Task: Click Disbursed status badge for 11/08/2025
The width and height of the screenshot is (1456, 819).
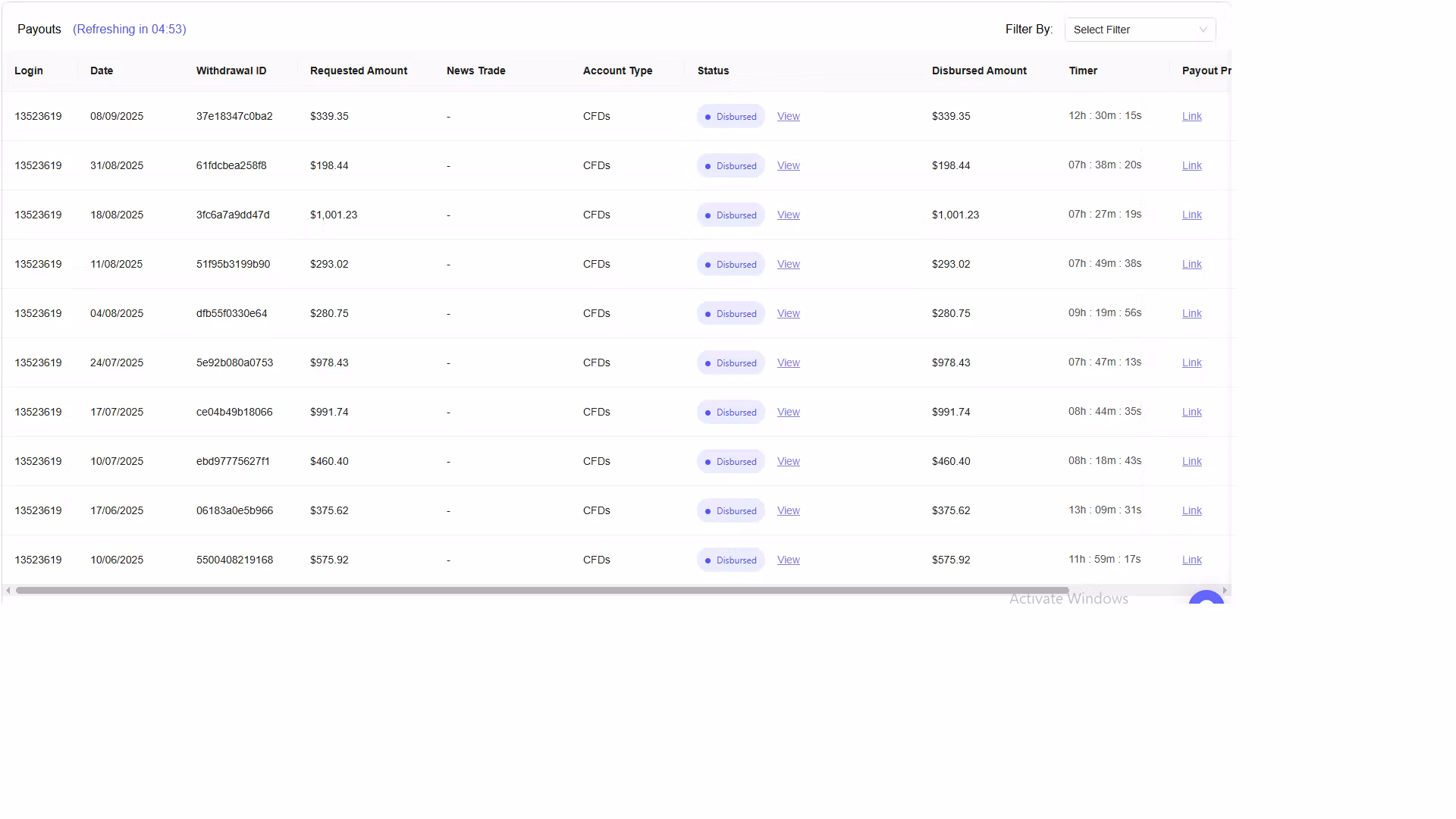Action: pos(730,264)
